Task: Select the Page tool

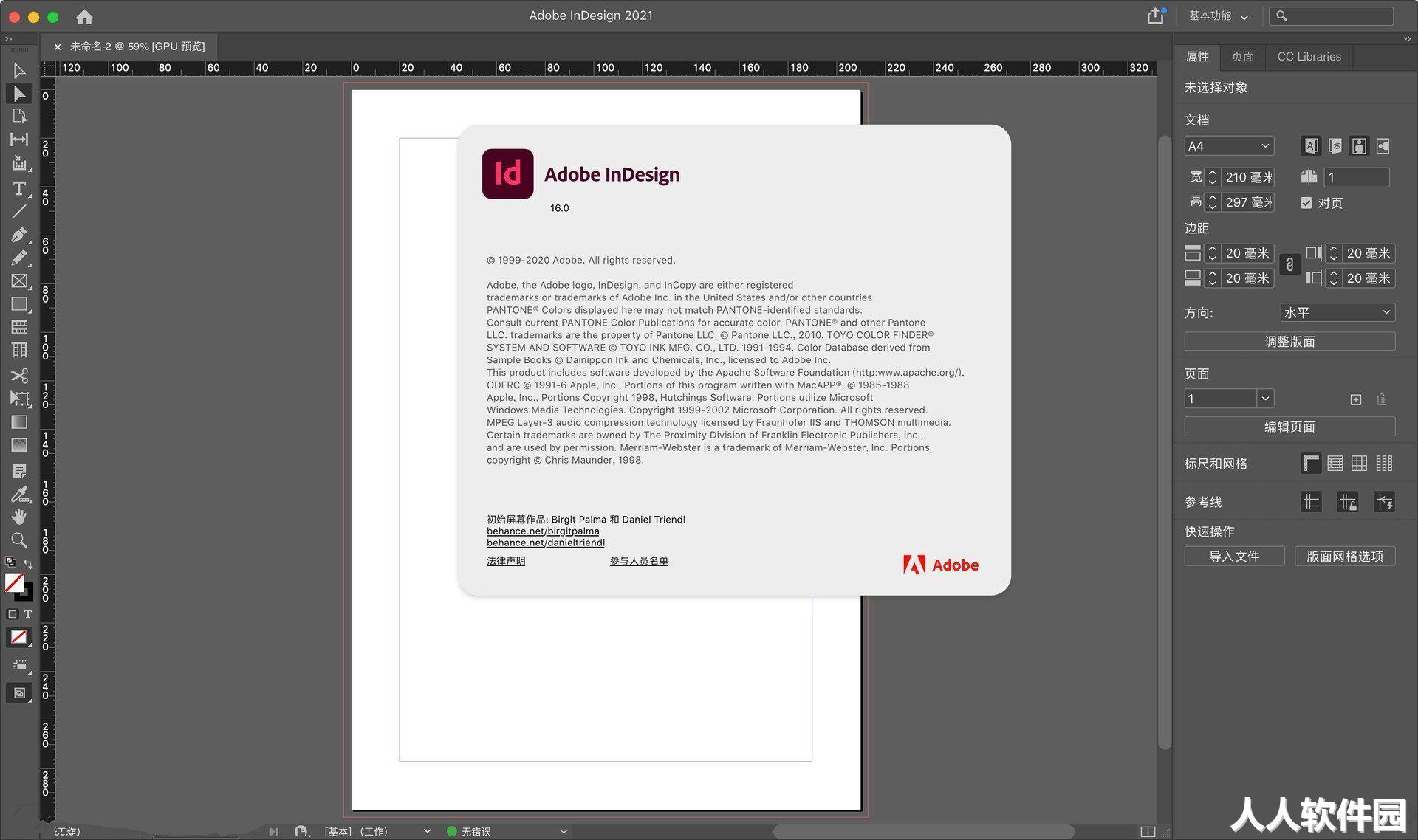Action: click(19, 117)
